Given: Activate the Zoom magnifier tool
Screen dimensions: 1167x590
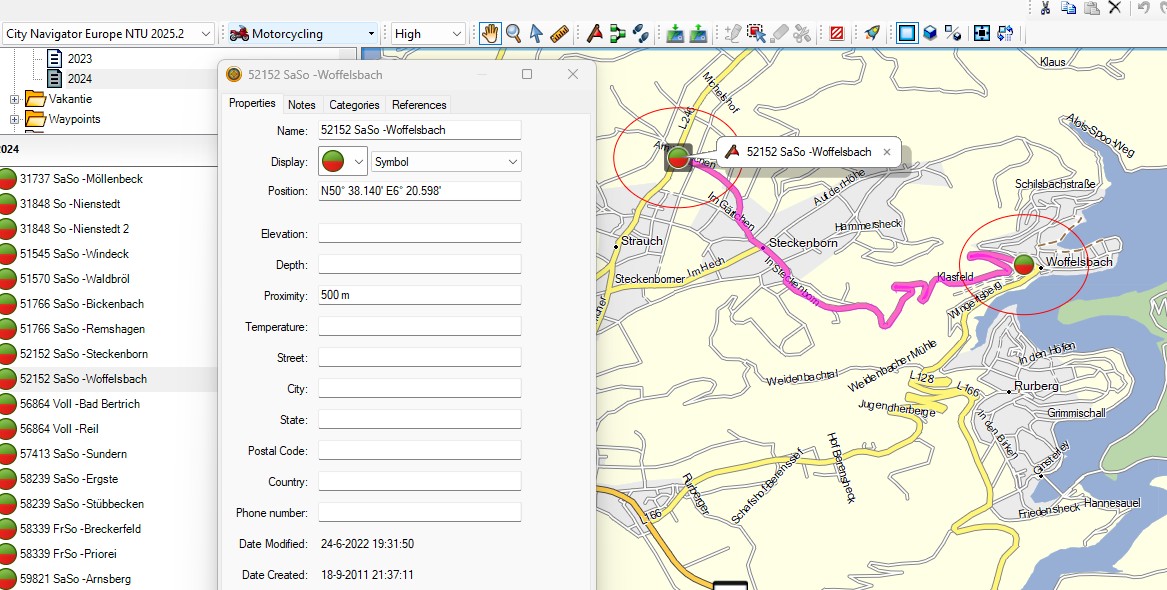Looking at the screenshot, I should point(513,33).
